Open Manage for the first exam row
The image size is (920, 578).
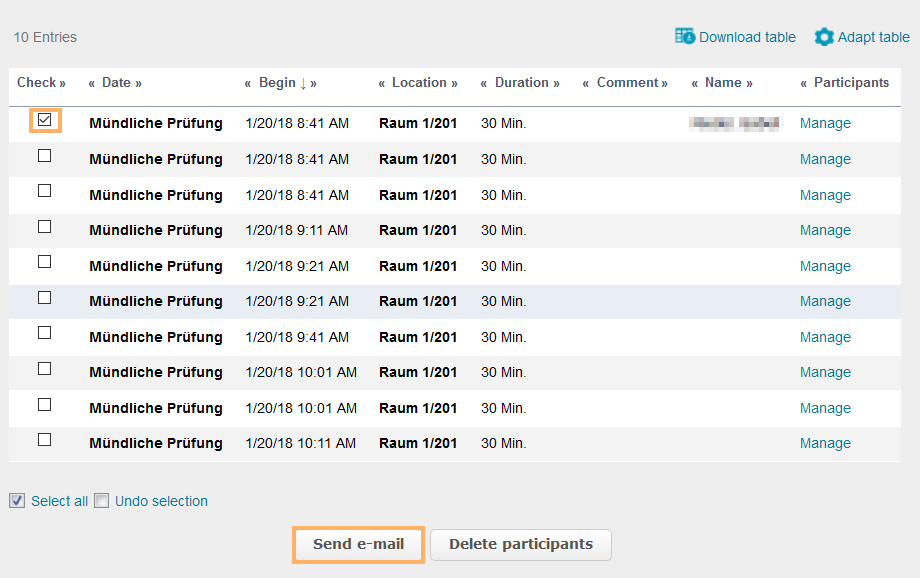coord(825,123)
